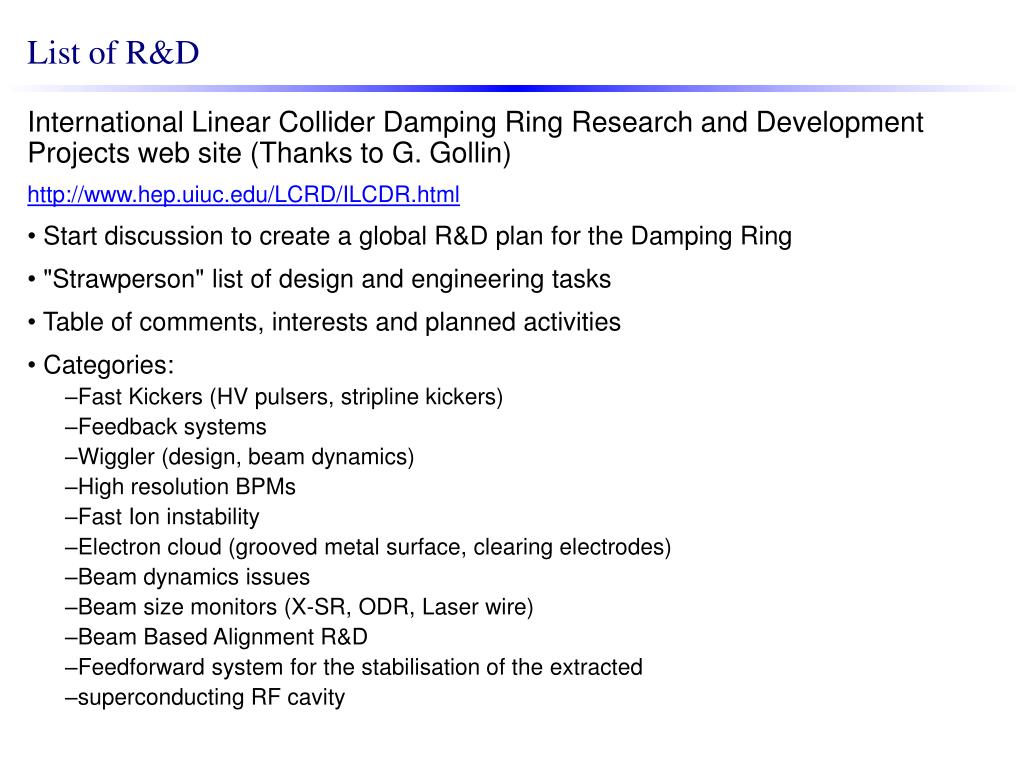Select the 'superconducting RF cavity' item
The image size is (1024, 768).
coord(205,697)
